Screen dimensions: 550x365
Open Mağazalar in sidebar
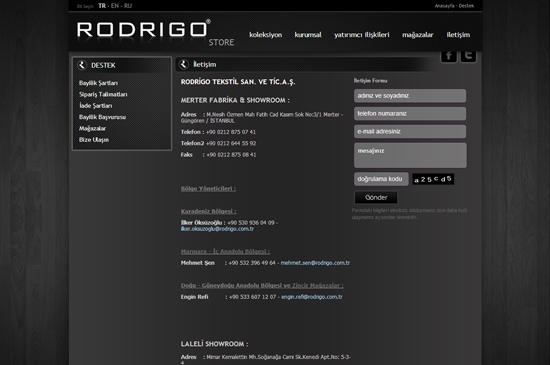point(92,128)
